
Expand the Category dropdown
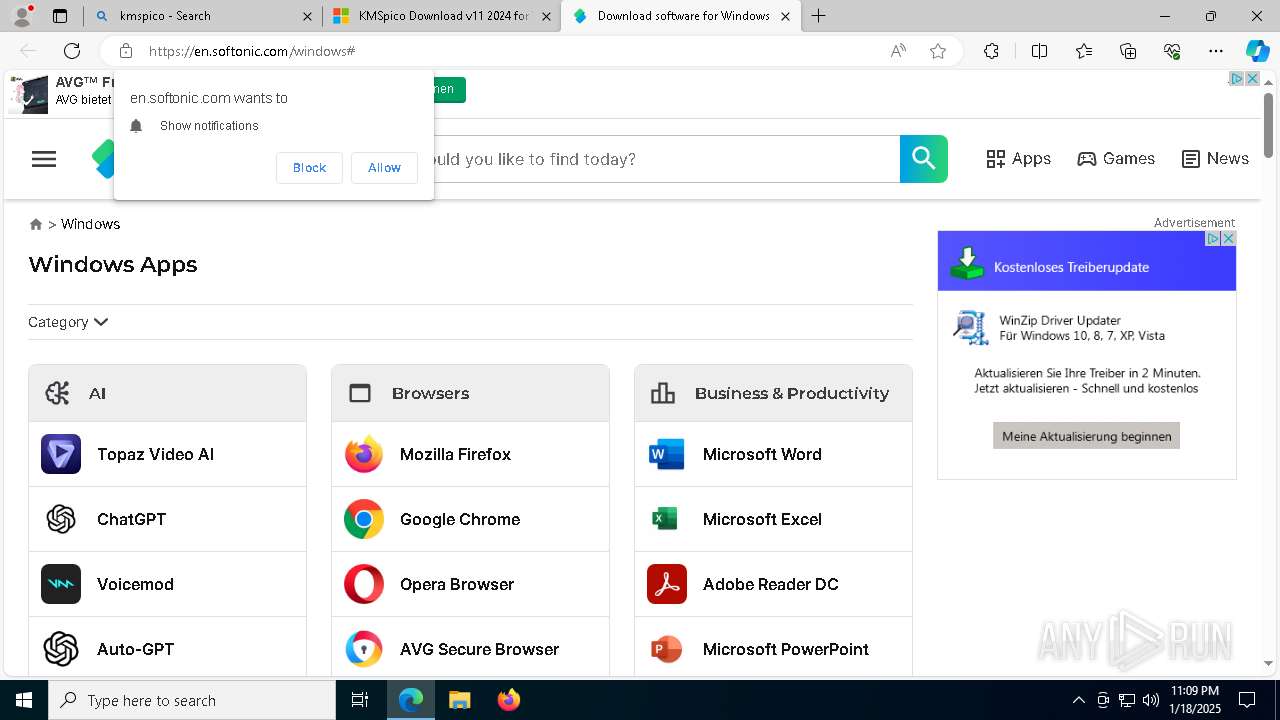pos(68,322)
